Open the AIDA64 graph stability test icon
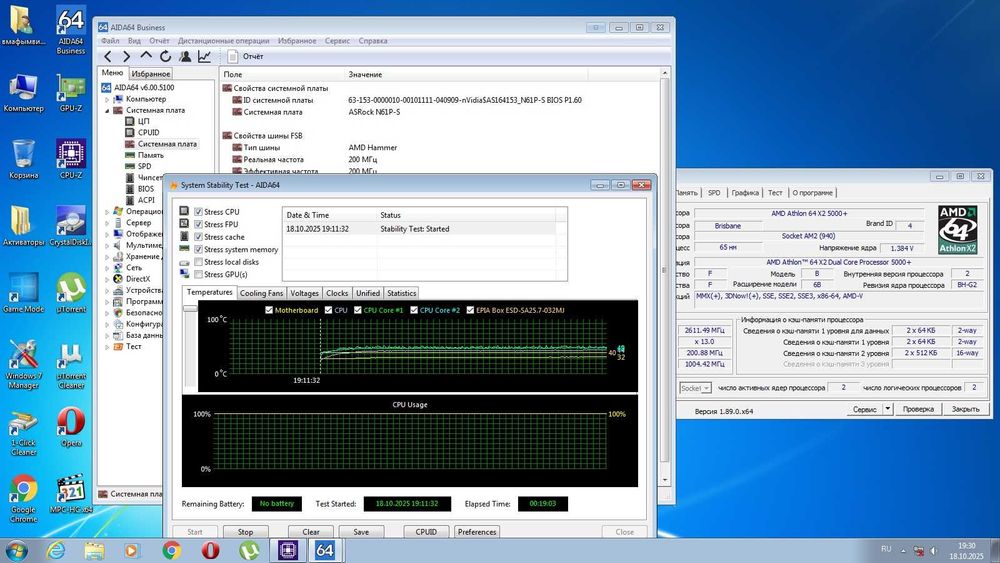 204,56
